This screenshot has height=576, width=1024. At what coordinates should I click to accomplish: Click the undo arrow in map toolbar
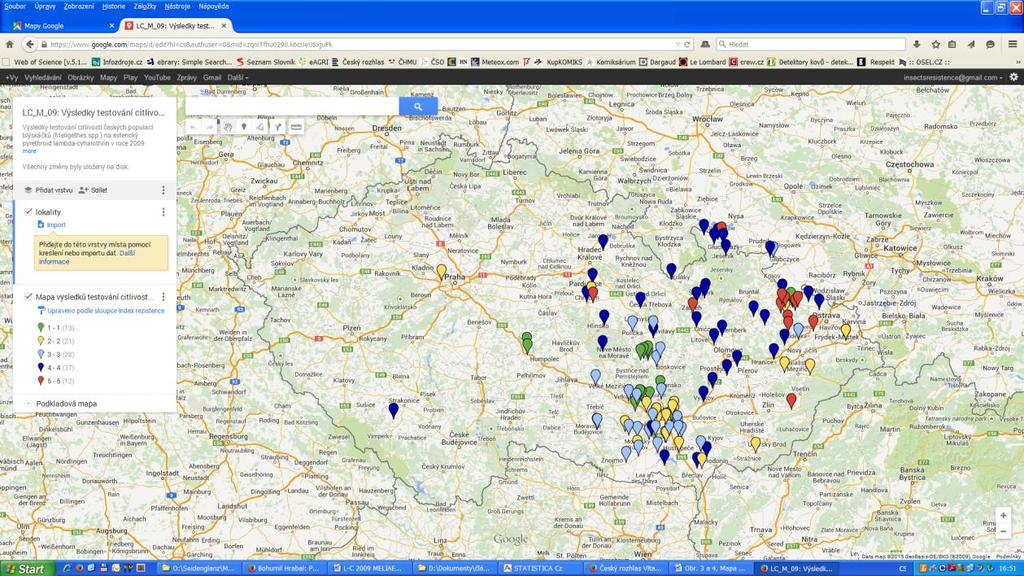click(193, 127)
